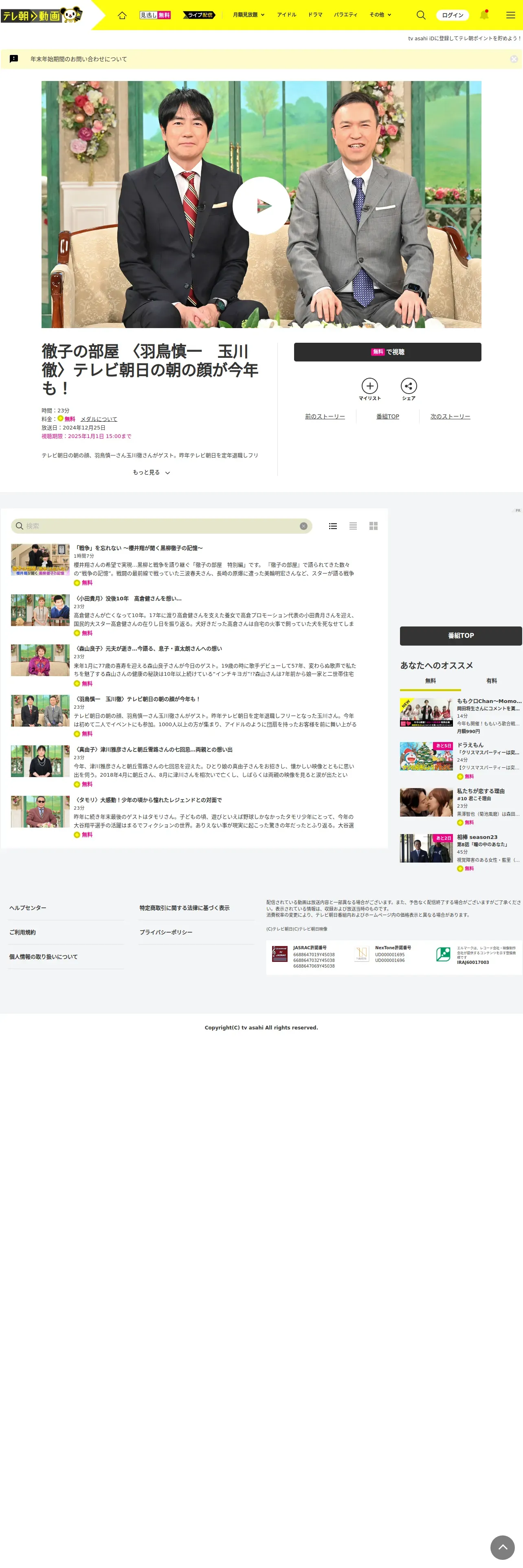Click the L-mark license icon
523x1568 pixels.
tap(443, 954)
